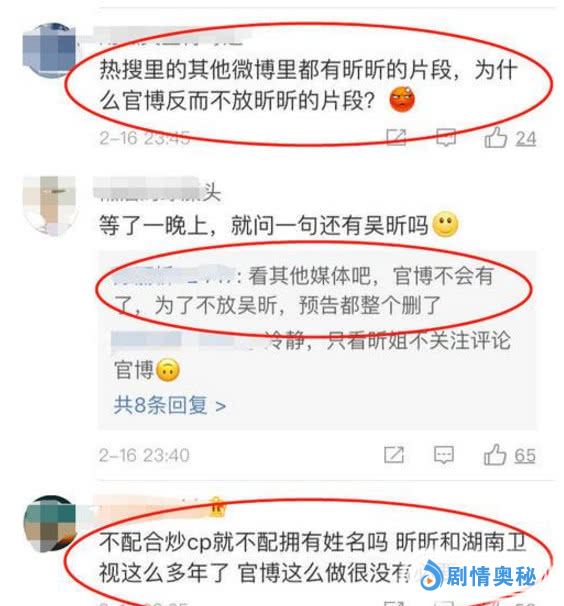
Task: Like the comment with 65 likes
Action: click(495, 454)
